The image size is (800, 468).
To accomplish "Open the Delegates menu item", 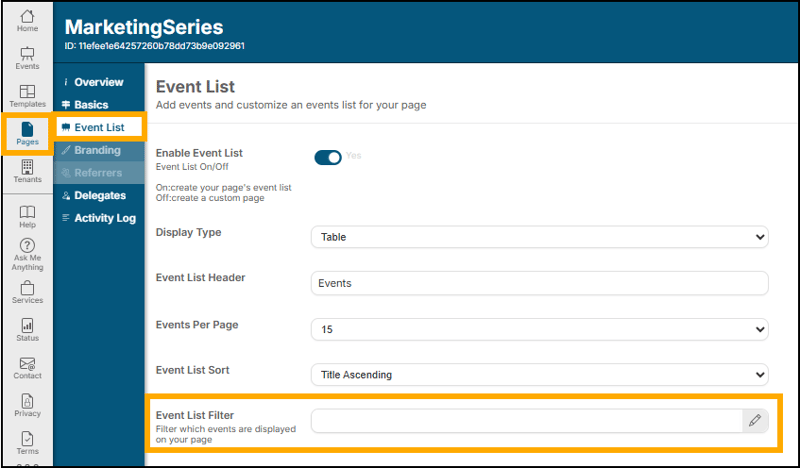I will click(x=99, y=195).
